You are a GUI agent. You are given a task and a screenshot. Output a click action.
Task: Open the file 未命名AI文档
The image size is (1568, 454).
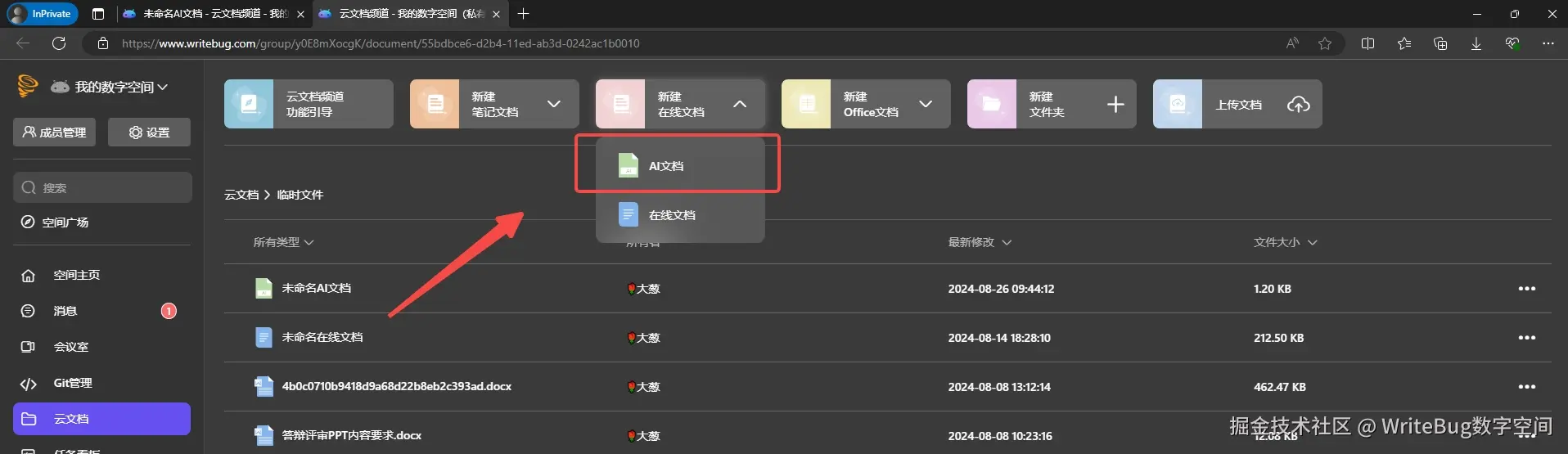click(316, 288)
